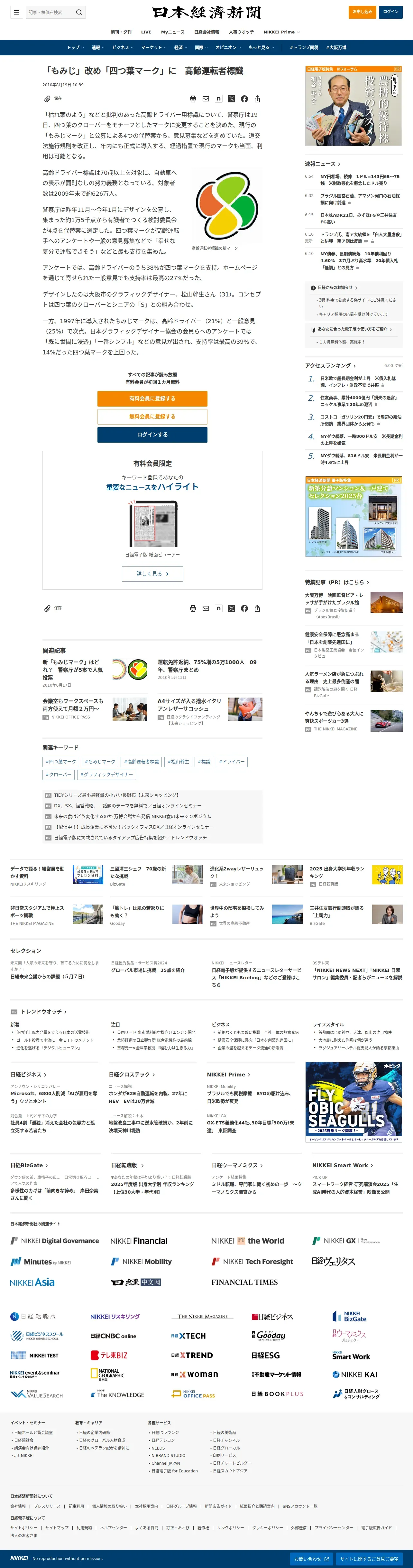This screenshot has width=413, height=1568.
Task: Click the Facebook icon below the article
Action: click(x=244, y=608)
